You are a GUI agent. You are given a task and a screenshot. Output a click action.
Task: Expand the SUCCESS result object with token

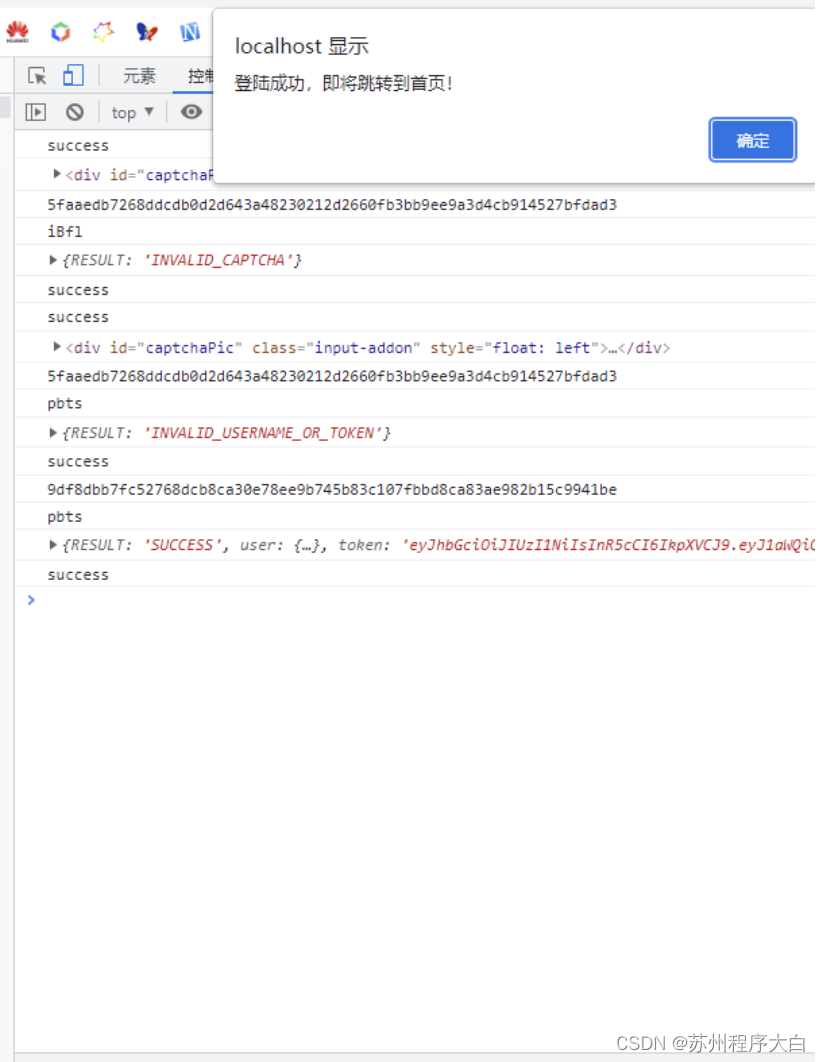(53, 545)
